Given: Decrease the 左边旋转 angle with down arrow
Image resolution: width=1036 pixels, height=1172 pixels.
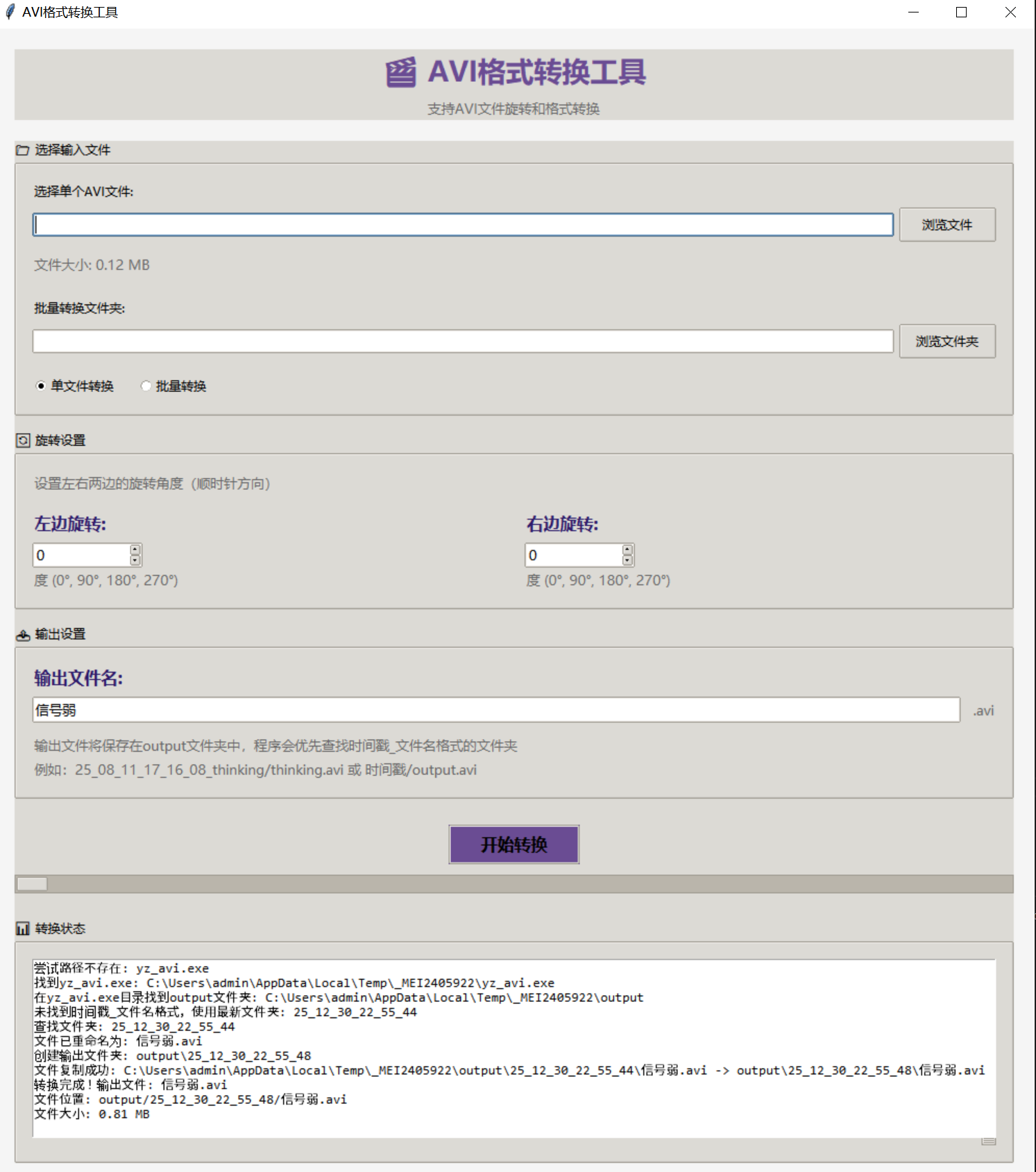Looking at the screenshot, I should (135, 561).
